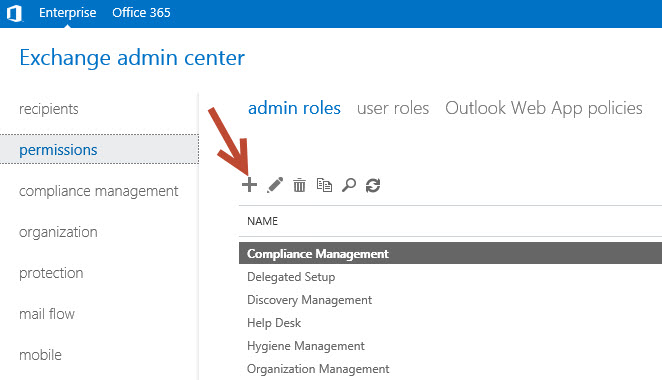
Task: Open recipients in the left navigation
Action: pos(49,109)
